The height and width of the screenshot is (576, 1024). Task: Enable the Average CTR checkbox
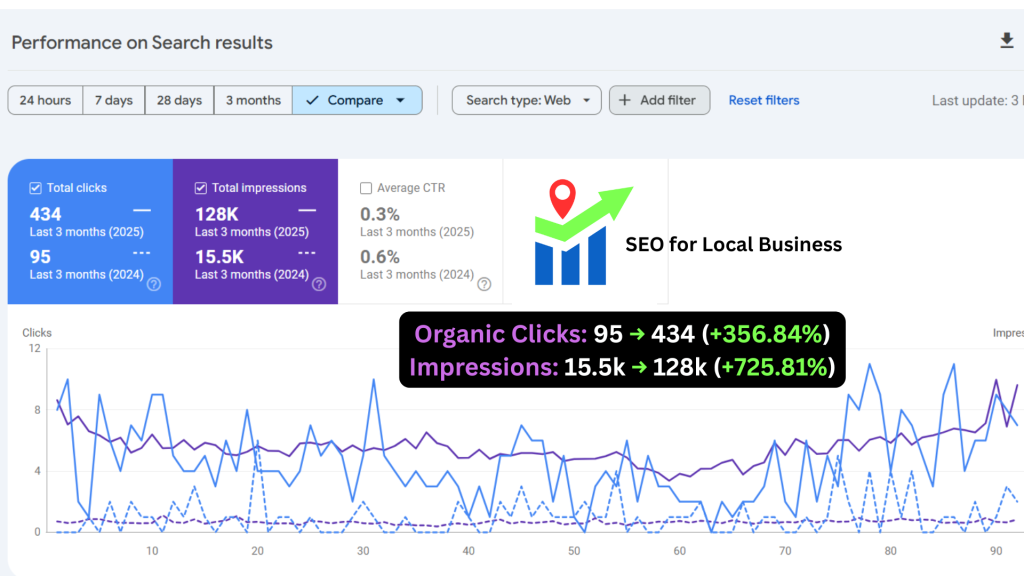(x=366, y=187)
